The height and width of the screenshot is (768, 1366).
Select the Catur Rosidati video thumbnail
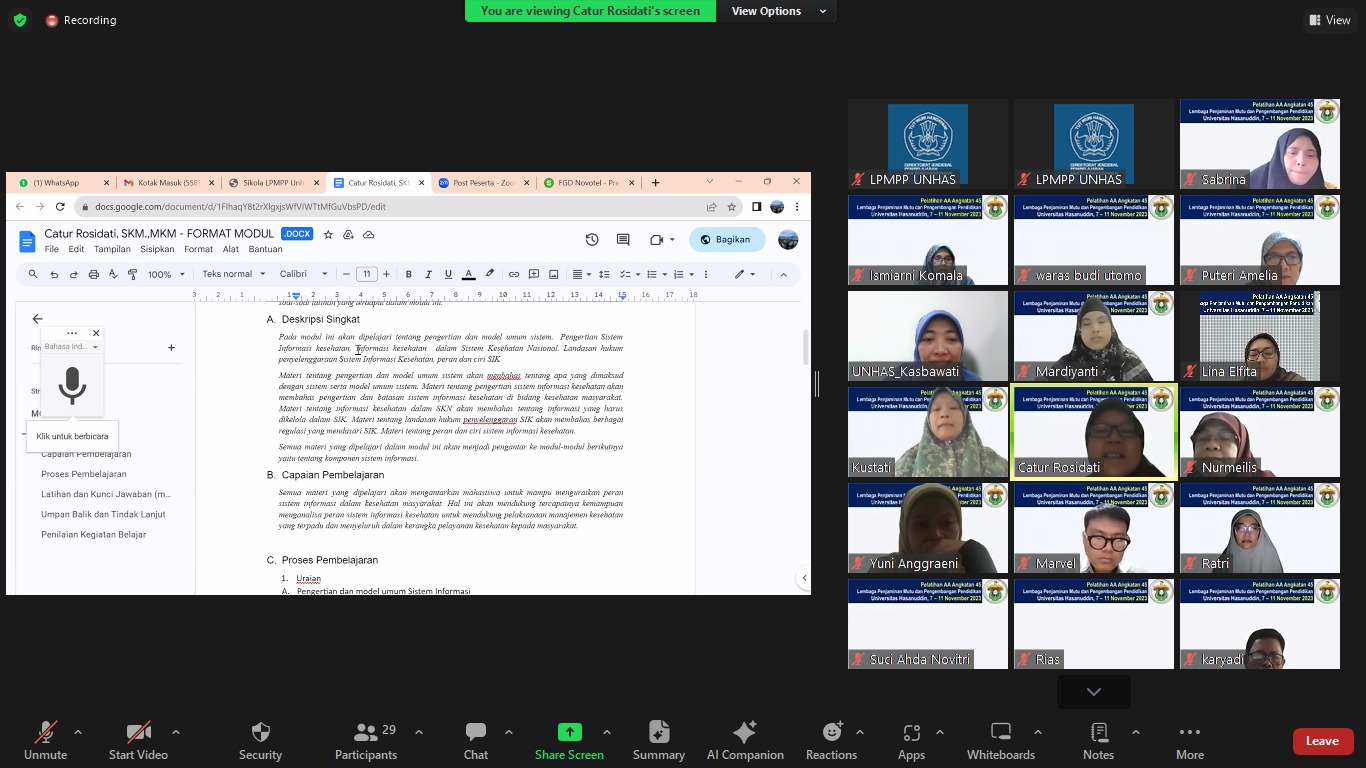point(1093,432)
